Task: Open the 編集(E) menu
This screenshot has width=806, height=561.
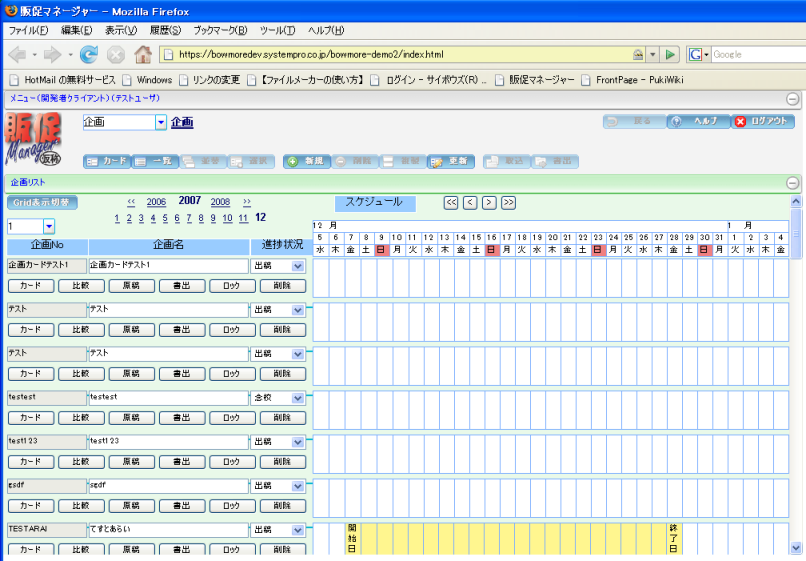Action: tap(77, 30)
